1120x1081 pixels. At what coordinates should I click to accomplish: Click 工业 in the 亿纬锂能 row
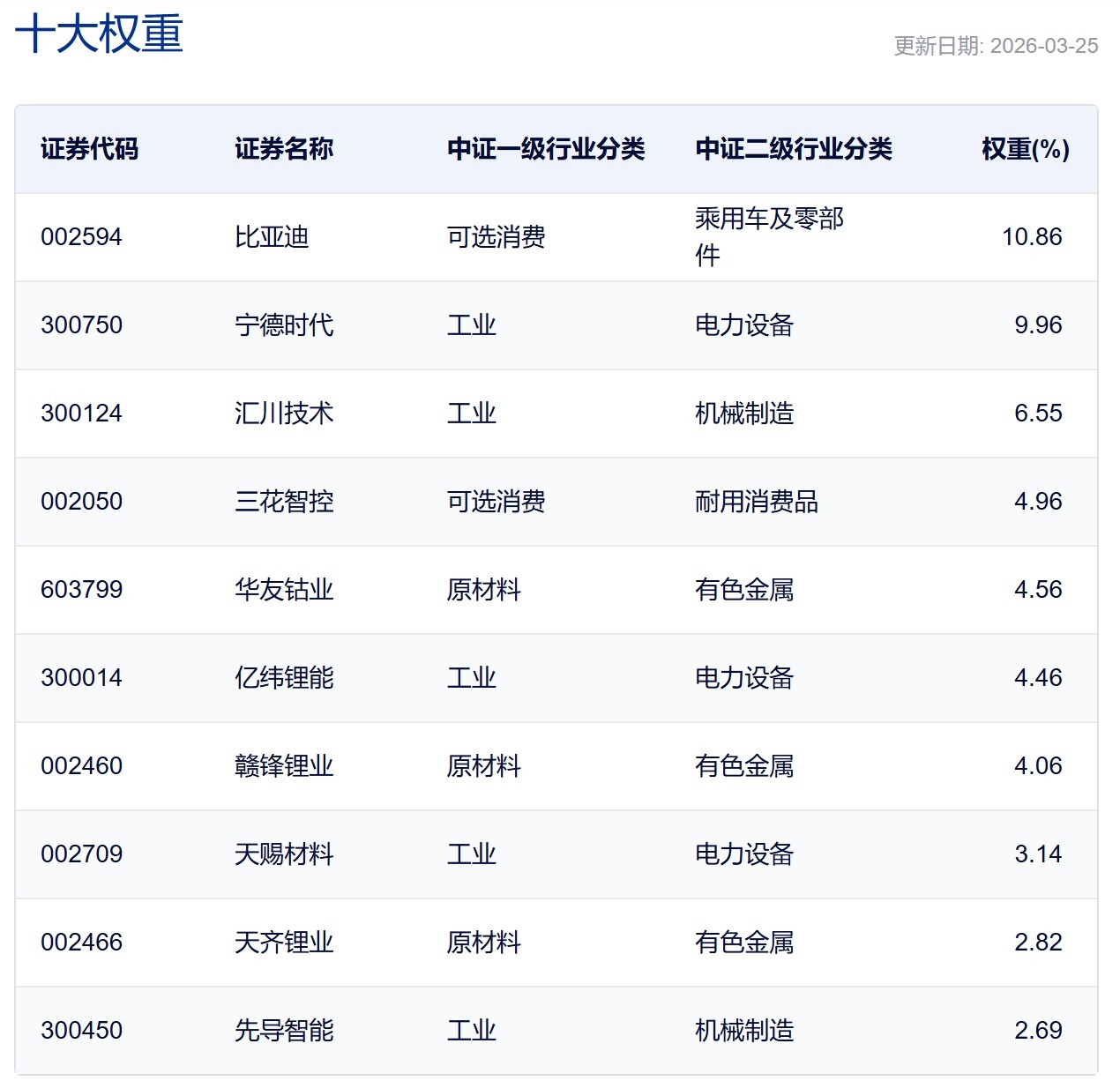tap(472, 678)
